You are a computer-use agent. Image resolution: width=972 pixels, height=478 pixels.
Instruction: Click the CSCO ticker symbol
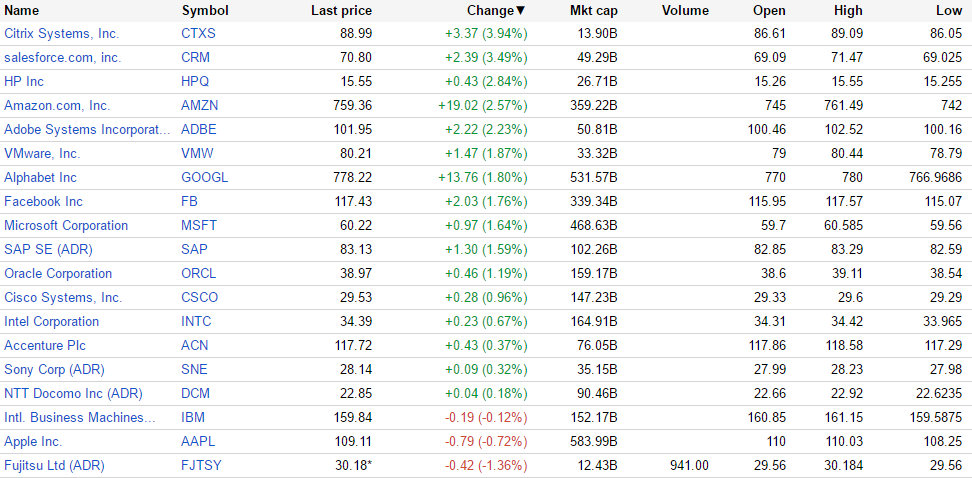click(x=200, y=298)
